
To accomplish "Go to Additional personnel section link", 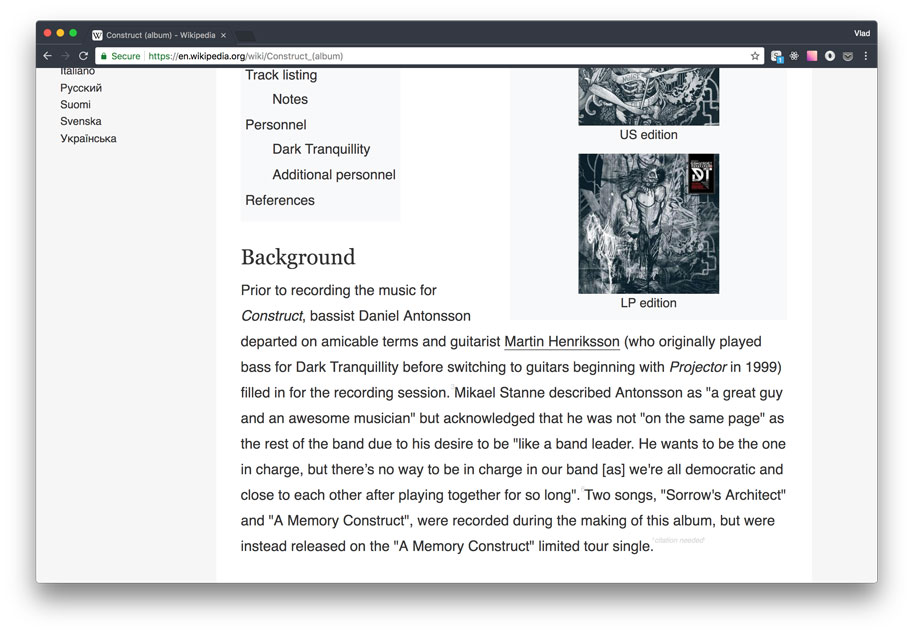I will (x=334, y=175).
